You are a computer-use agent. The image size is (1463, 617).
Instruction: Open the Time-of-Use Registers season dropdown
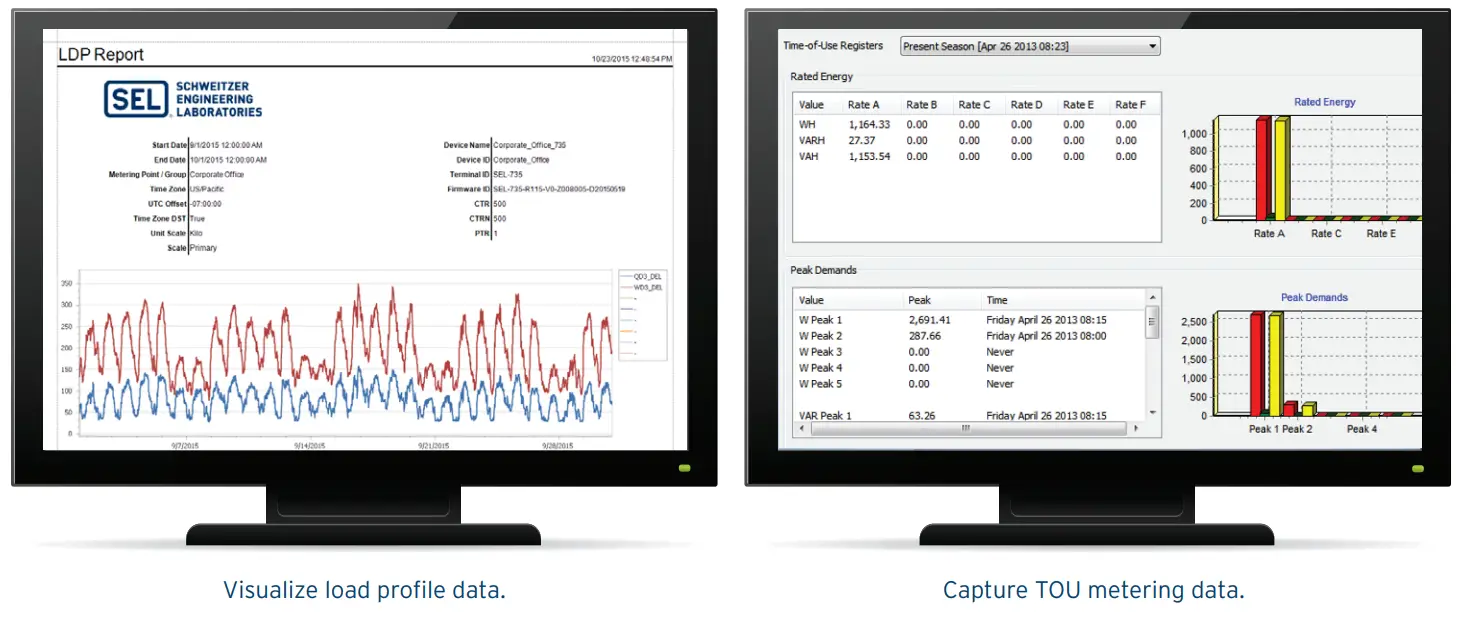click(1028, 45)
